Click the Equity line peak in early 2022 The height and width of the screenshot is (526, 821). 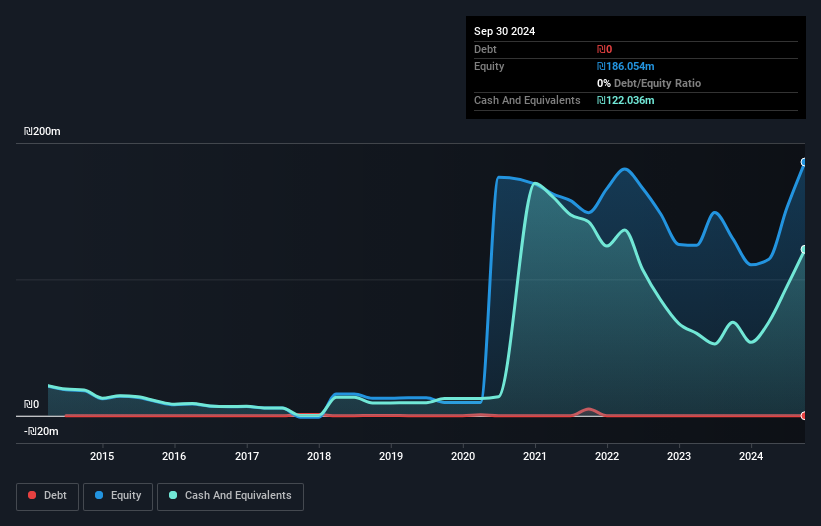click(625, 169)
